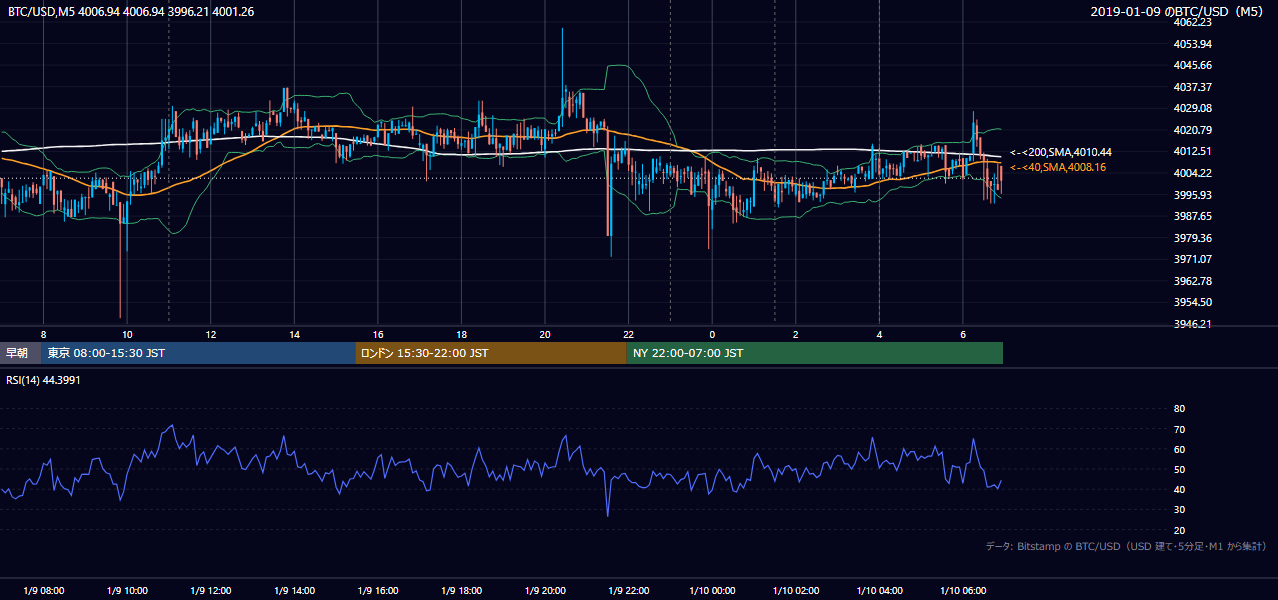Screen dimensions: 1278x600
Task: Select the 早朝 session bar
Action: pos(20,353)
